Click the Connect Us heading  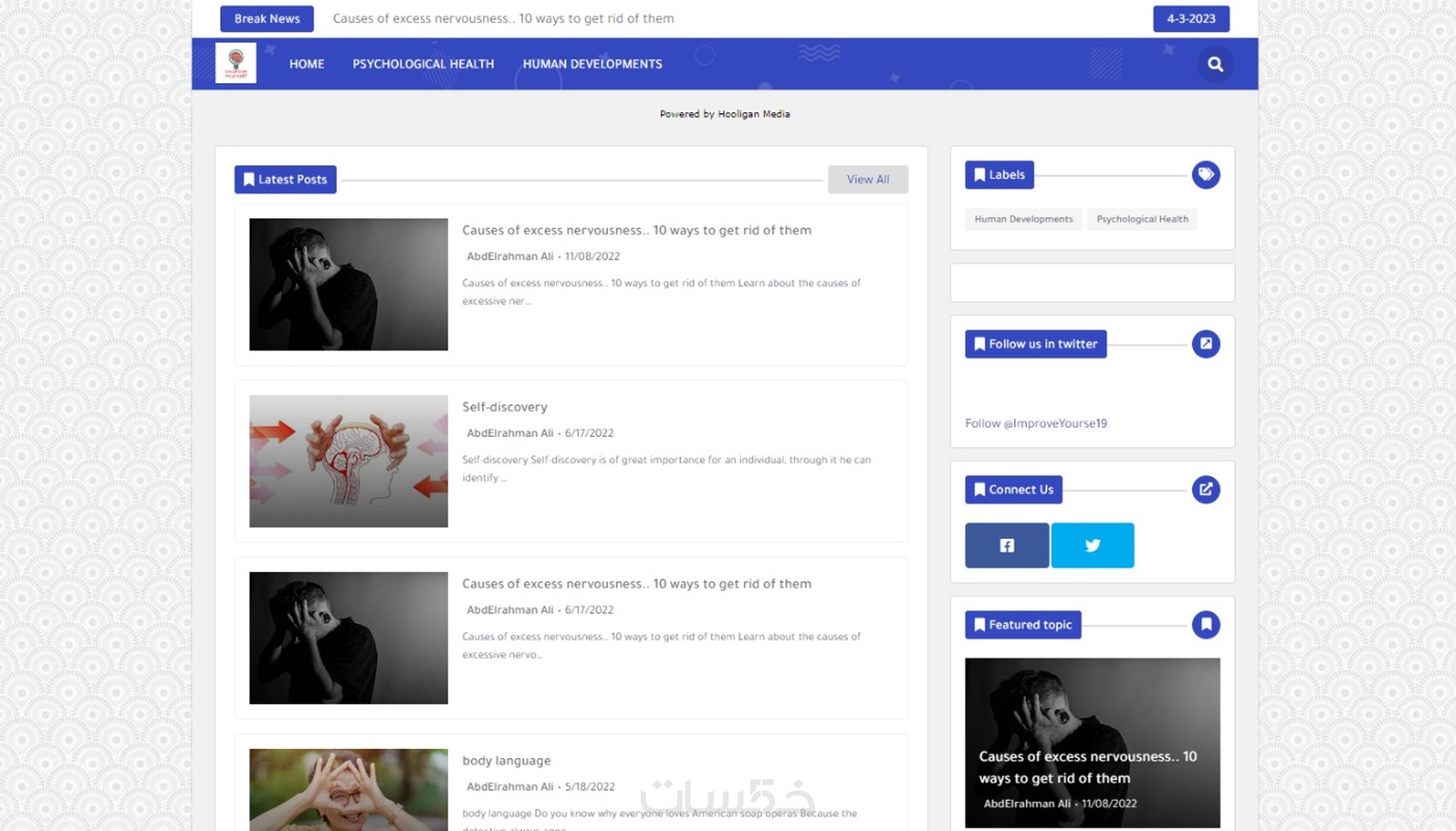pos(1013,490)
